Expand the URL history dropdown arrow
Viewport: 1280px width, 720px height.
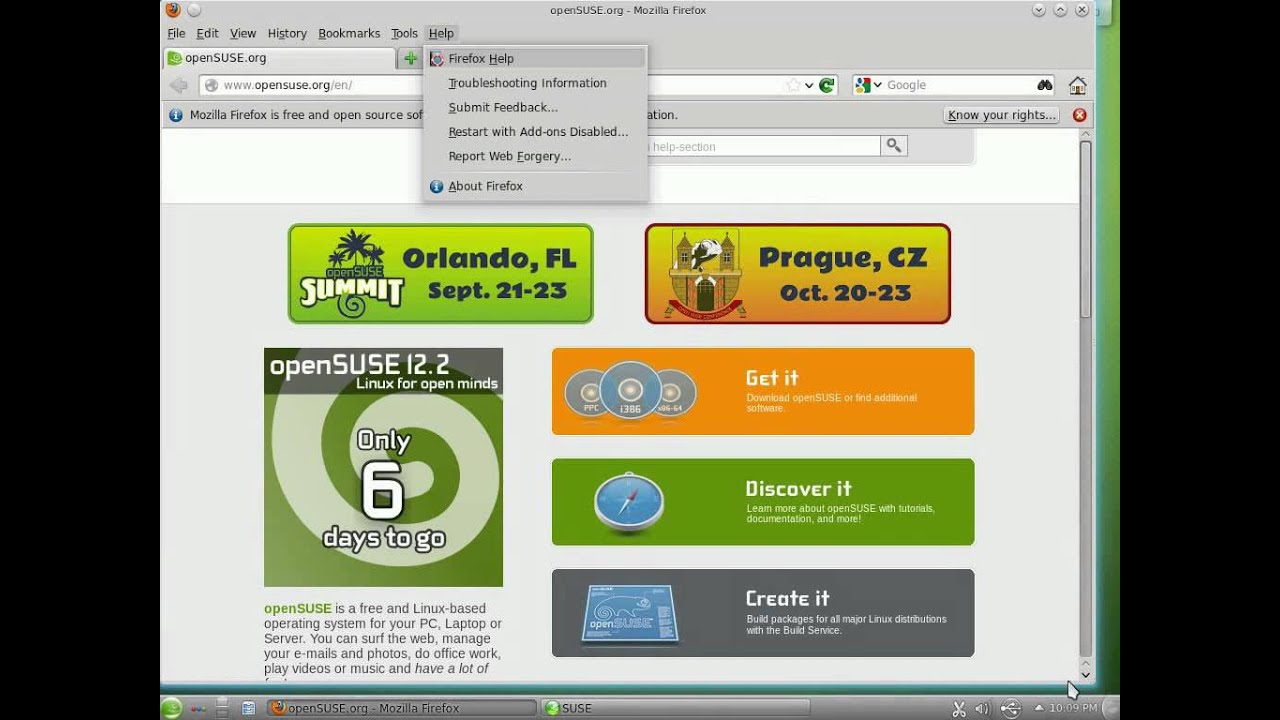pos(809,85)
